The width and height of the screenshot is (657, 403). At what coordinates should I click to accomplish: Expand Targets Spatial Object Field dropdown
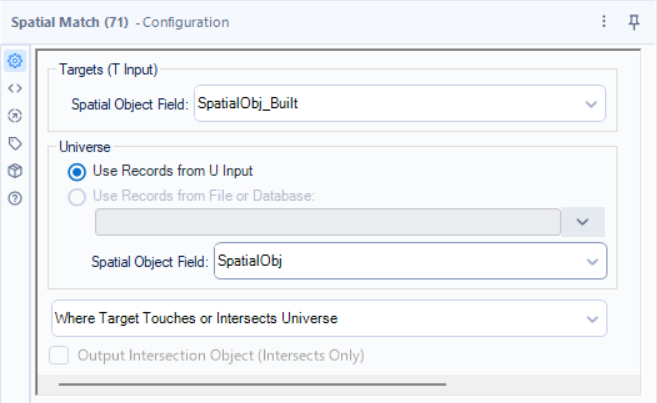point(591,103)
